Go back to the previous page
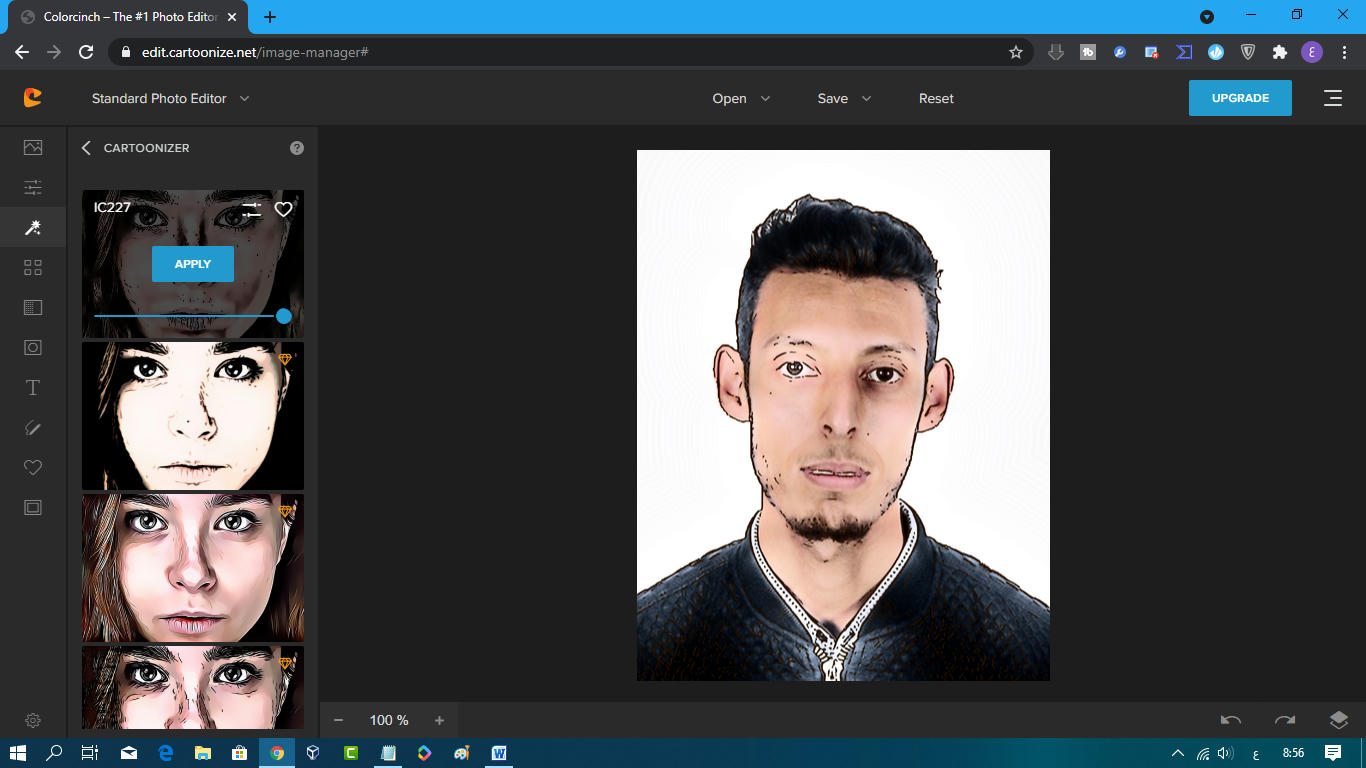This screenshot has width=1366, height=768. tap(22, 52)
